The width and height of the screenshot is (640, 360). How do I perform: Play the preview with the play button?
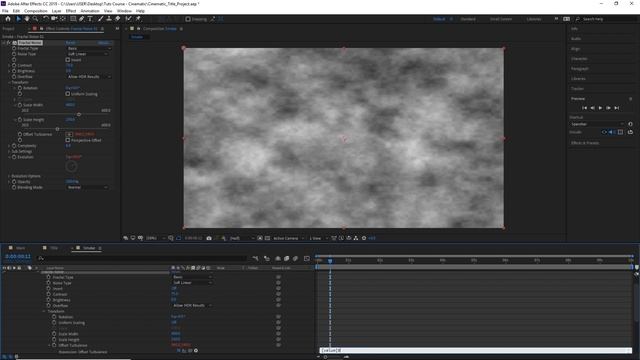coord(600,108)
